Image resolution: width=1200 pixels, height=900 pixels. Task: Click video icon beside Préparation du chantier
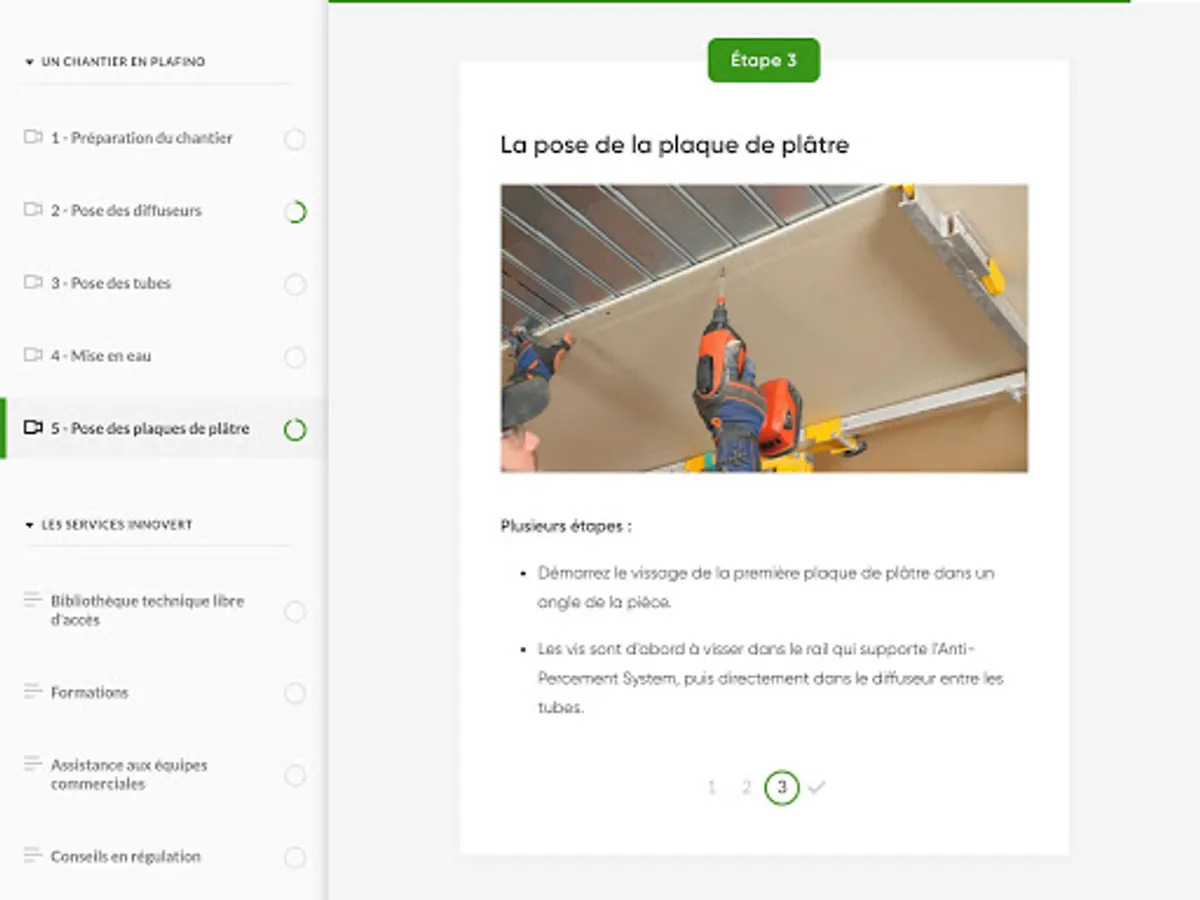click(33, 138)
